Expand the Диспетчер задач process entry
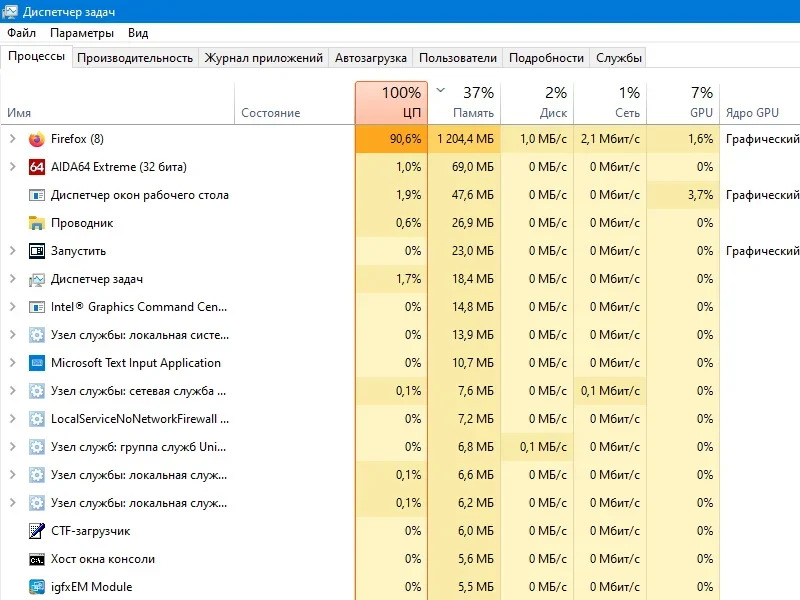800x600 pixels. [13, 279]
